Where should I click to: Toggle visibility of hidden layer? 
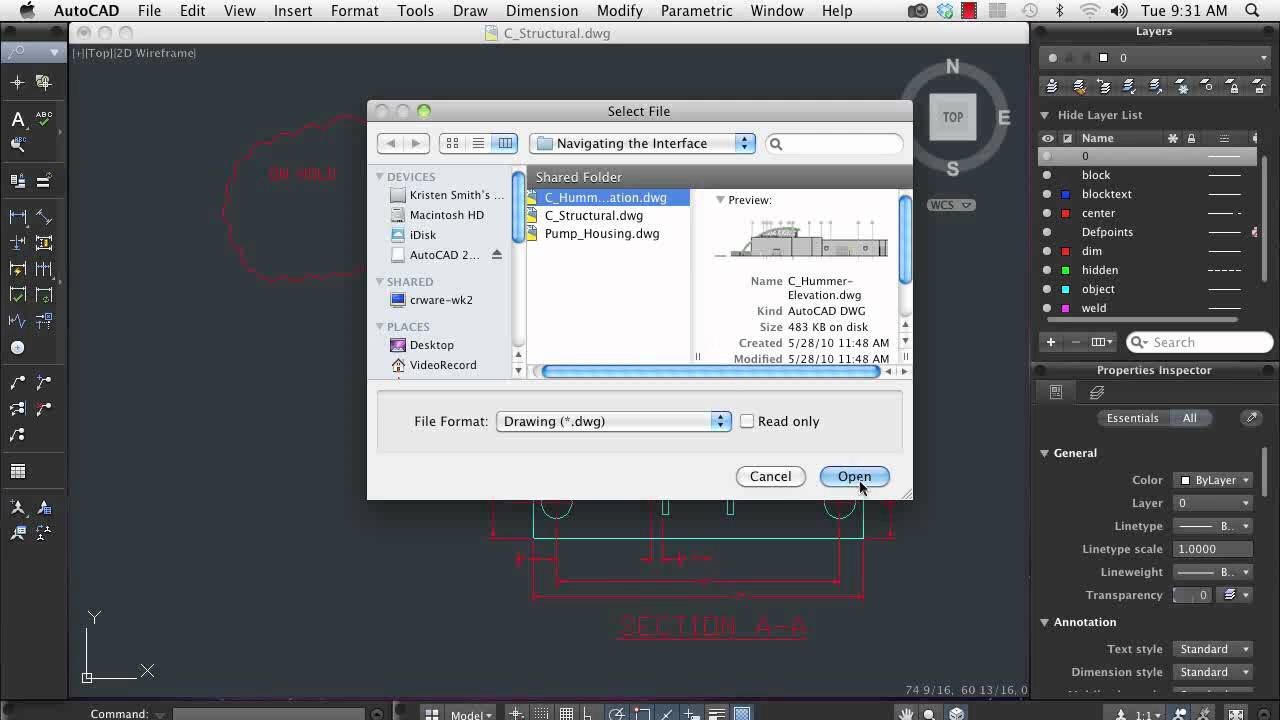1047,270
